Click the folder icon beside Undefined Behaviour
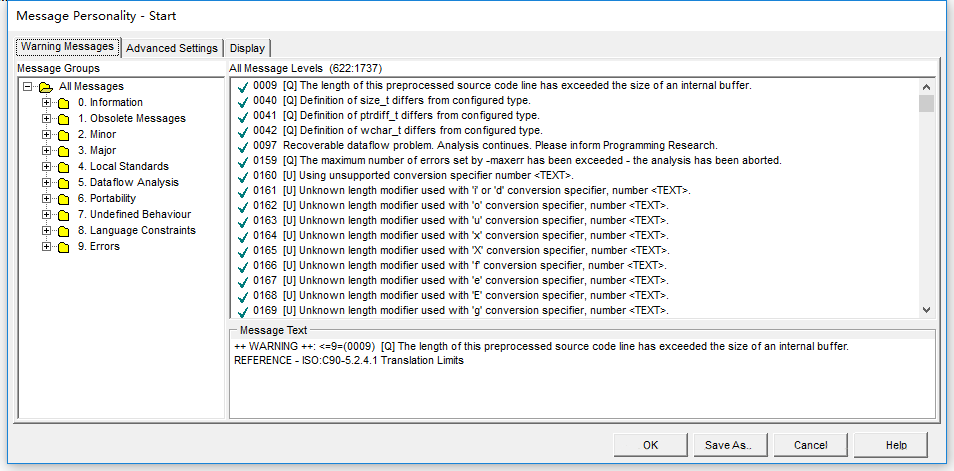The height and width of the screenshot is (471, 954). click(x=63, y=215)
